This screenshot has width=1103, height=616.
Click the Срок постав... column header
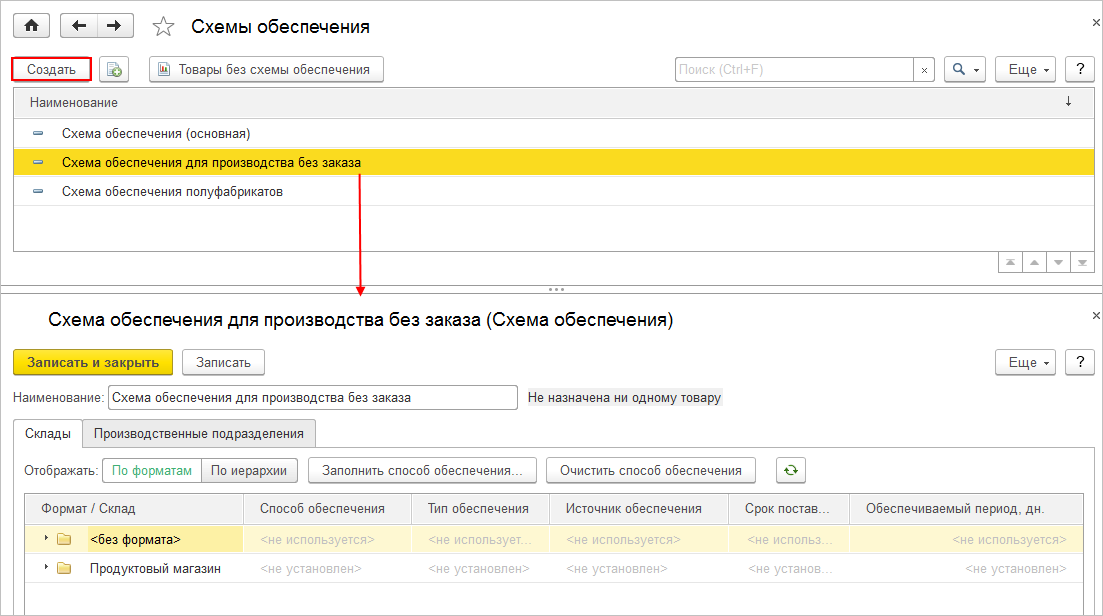coord(789,508)
